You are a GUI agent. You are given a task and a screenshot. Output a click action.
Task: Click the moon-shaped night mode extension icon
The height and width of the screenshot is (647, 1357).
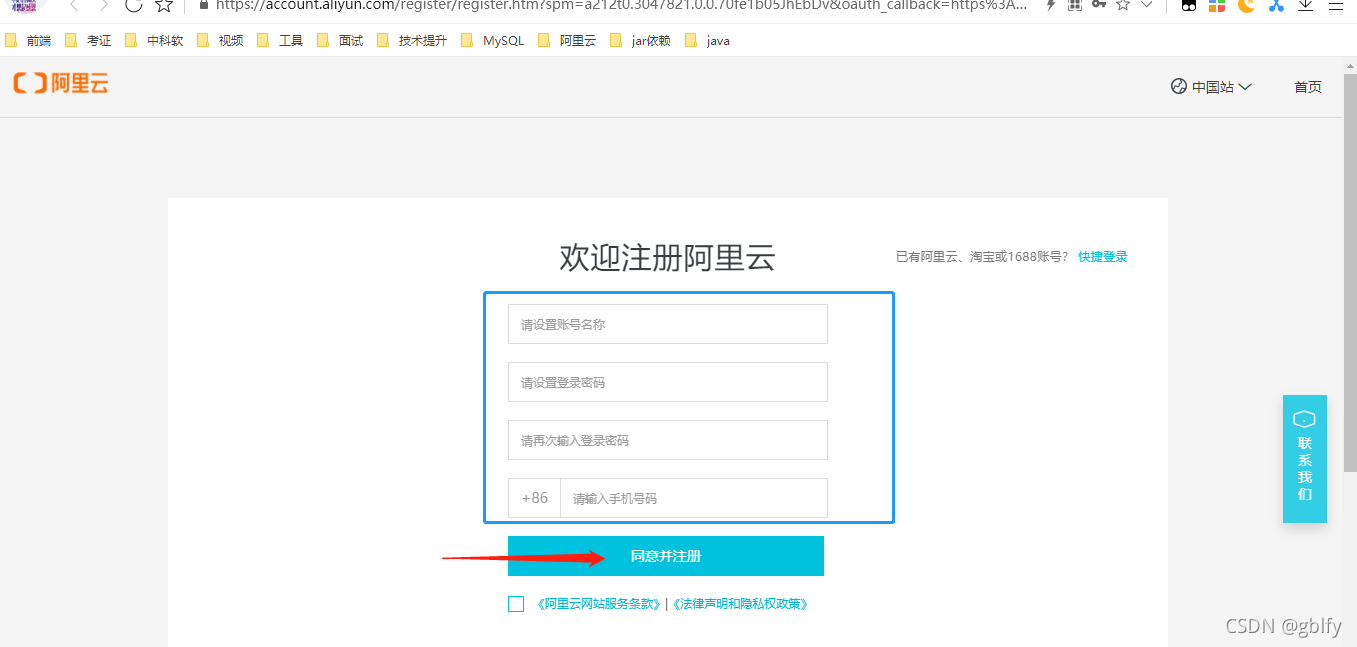click(x=1247, y=7)
